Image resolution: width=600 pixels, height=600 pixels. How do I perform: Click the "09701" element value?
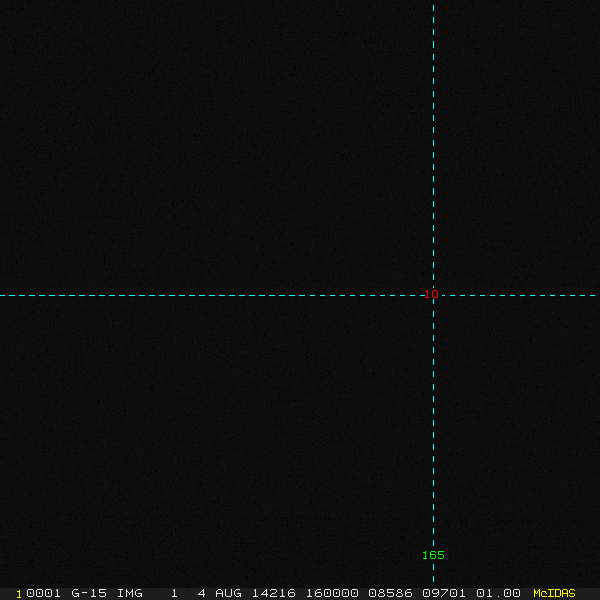click(x=444, y=593)
